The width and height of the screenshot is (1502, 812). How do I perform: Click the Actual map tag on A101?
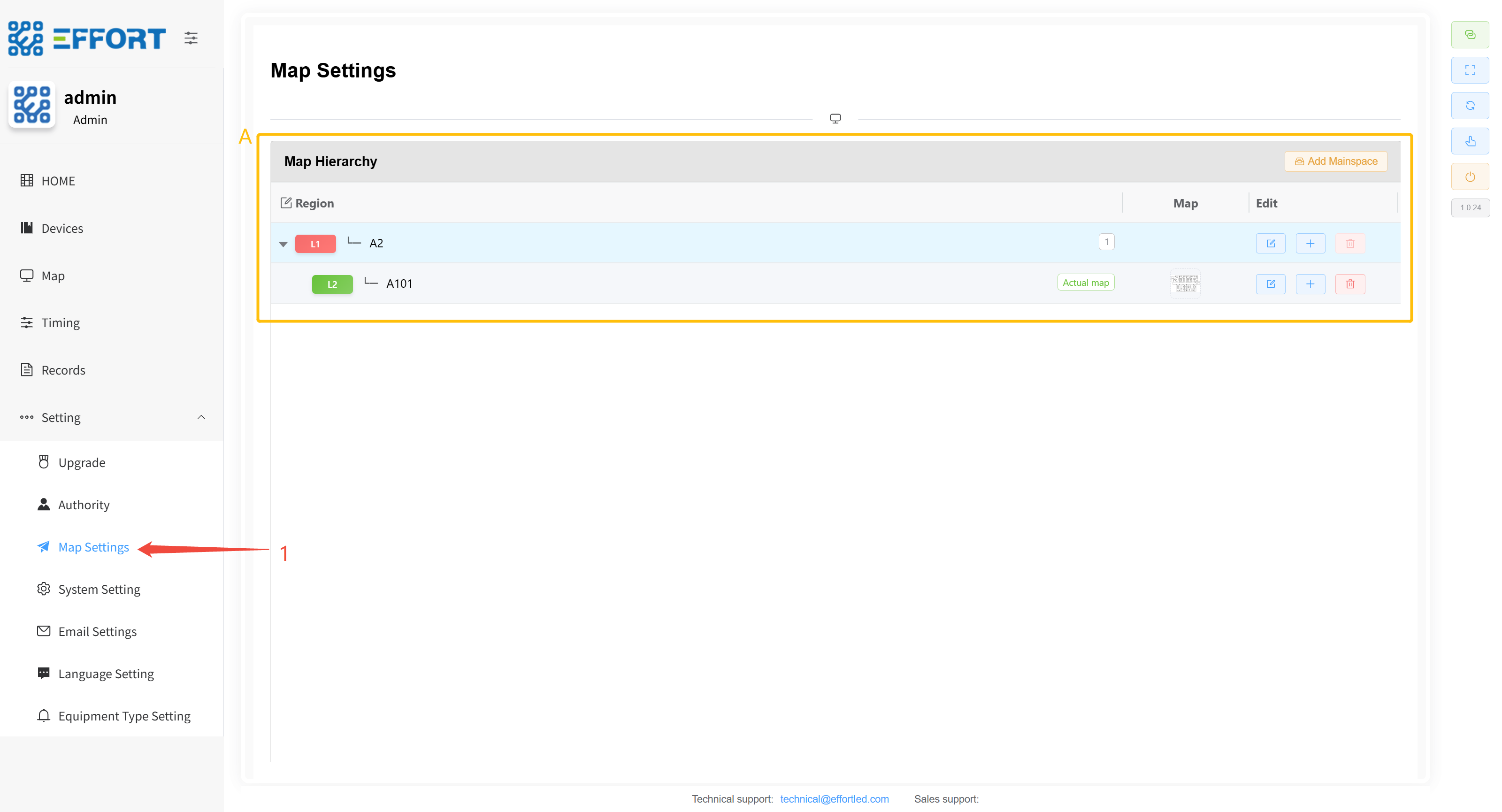[1086, 283]
